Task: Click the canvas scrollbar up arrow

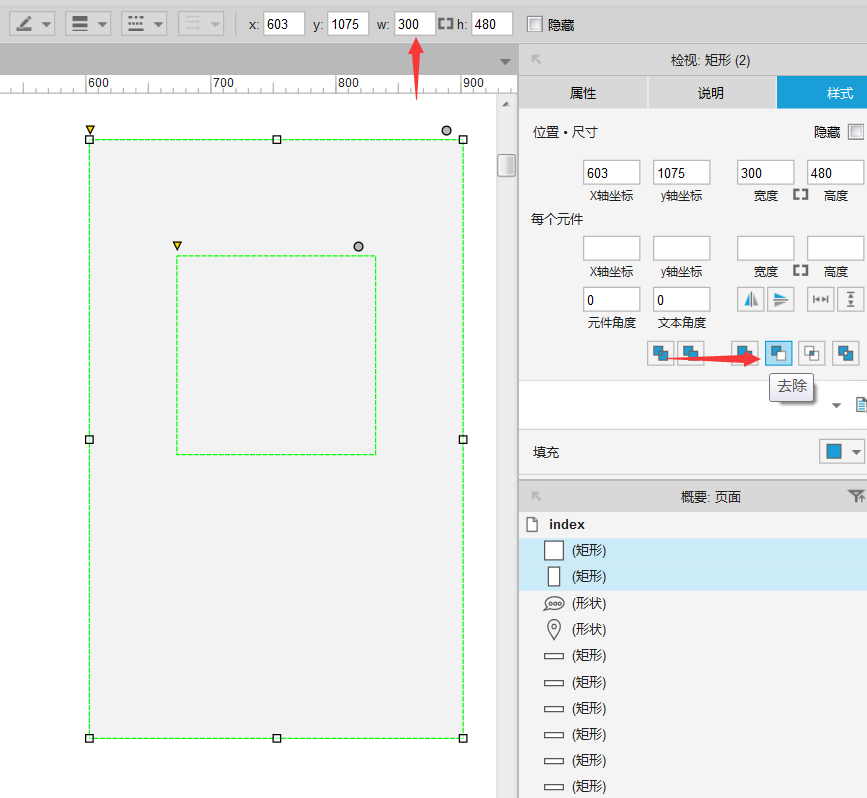Action: pos(506,104)
